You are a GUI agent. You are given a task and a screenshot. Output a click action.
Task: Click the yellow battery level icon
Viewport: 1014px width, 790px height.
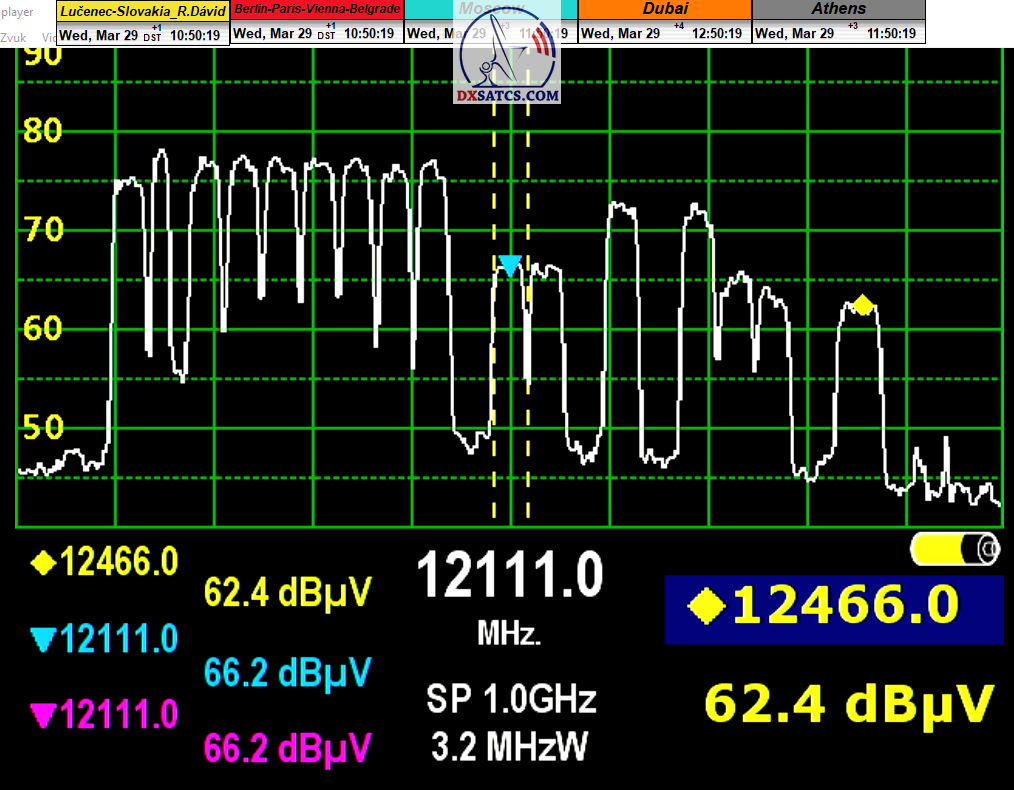click(x=954, y=548)
